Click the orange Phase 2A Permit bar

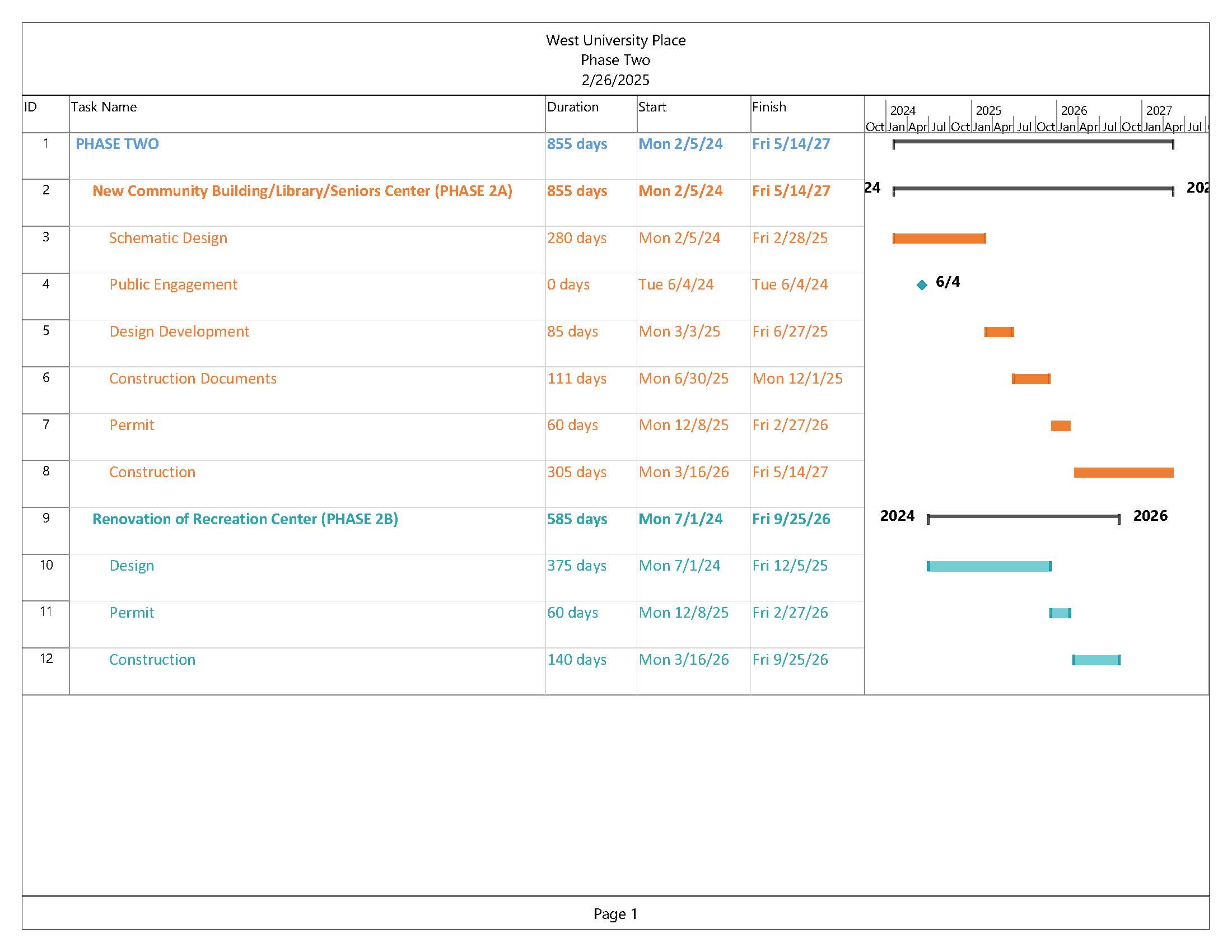coord(1061,426)
